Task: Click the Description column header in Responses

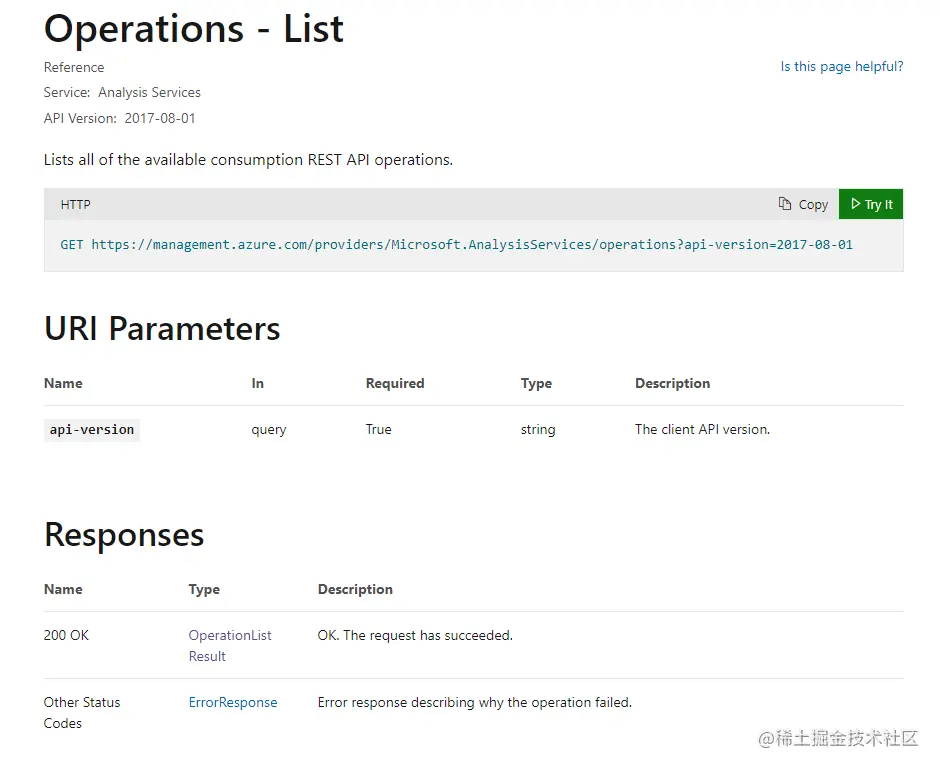Action: [x=355, y=589]
